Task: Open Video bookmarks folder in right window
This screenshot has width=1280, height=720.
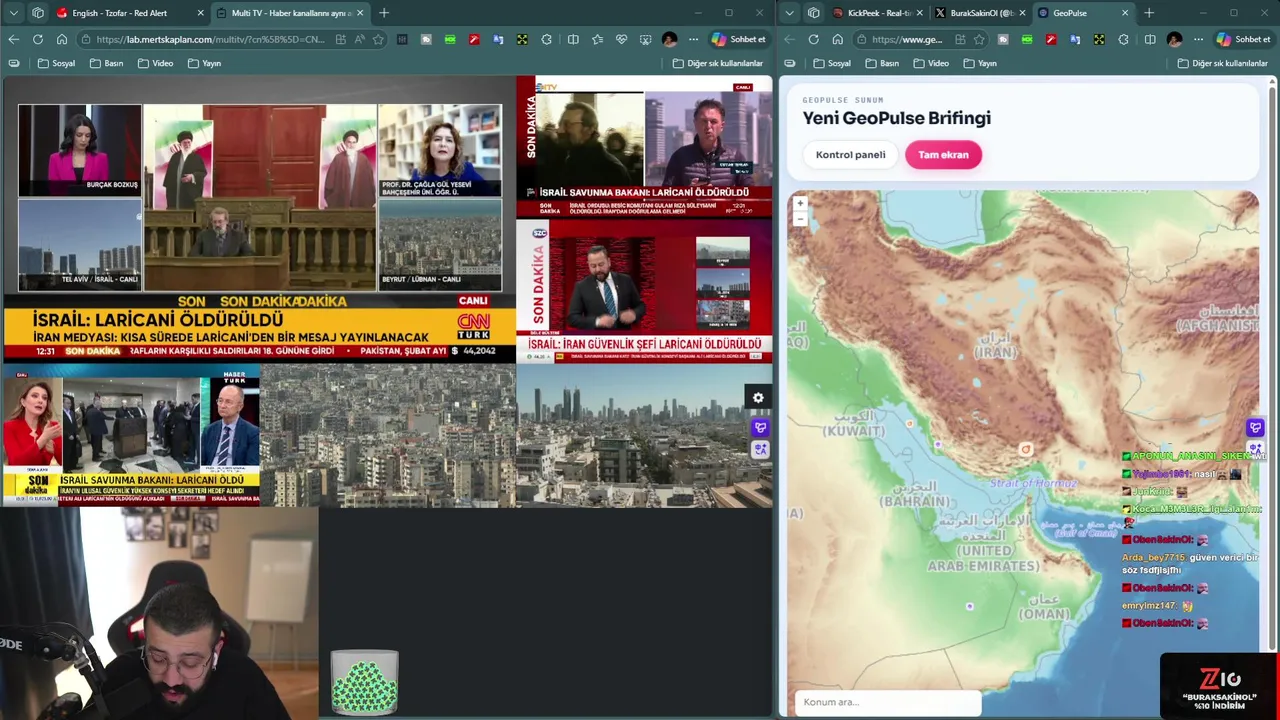Action: point(931,63)
